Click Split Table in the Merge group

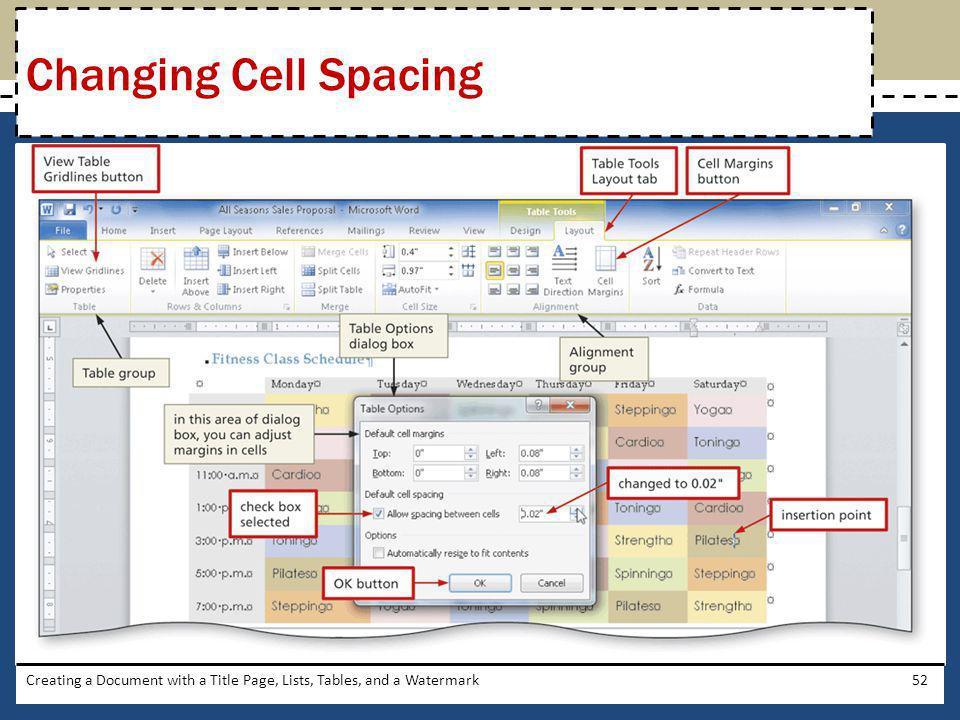[x=332, y=290]
